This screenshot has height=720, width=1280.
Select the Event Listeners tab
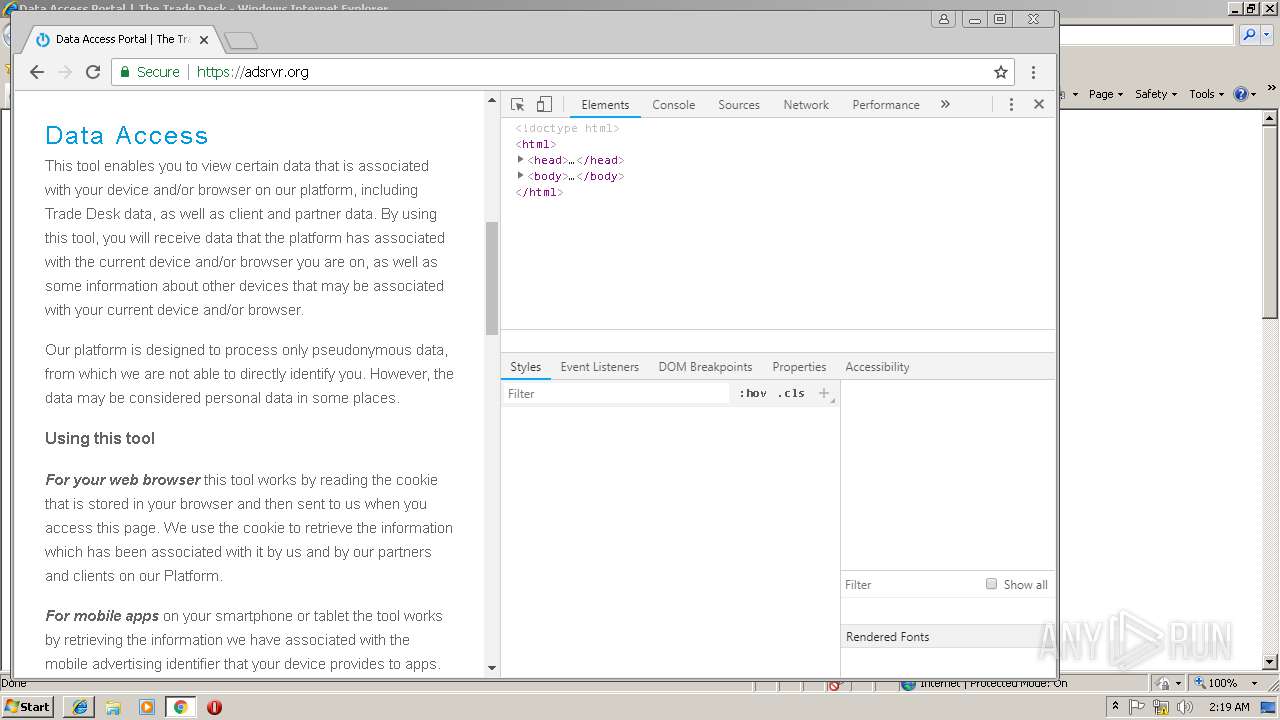tap(599, 367)
